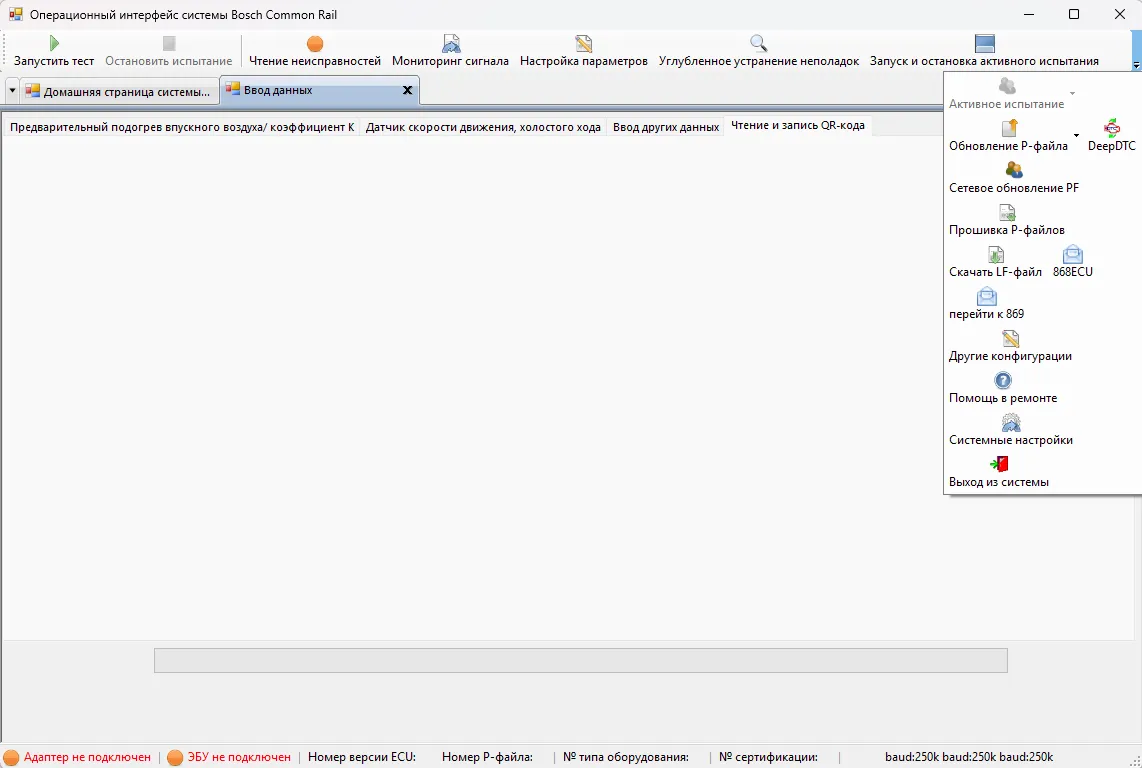Image resolution: width=1142 pixels, height=768 pixels.
Task: Select the Ввод данных tab
Action: (319, 90)
